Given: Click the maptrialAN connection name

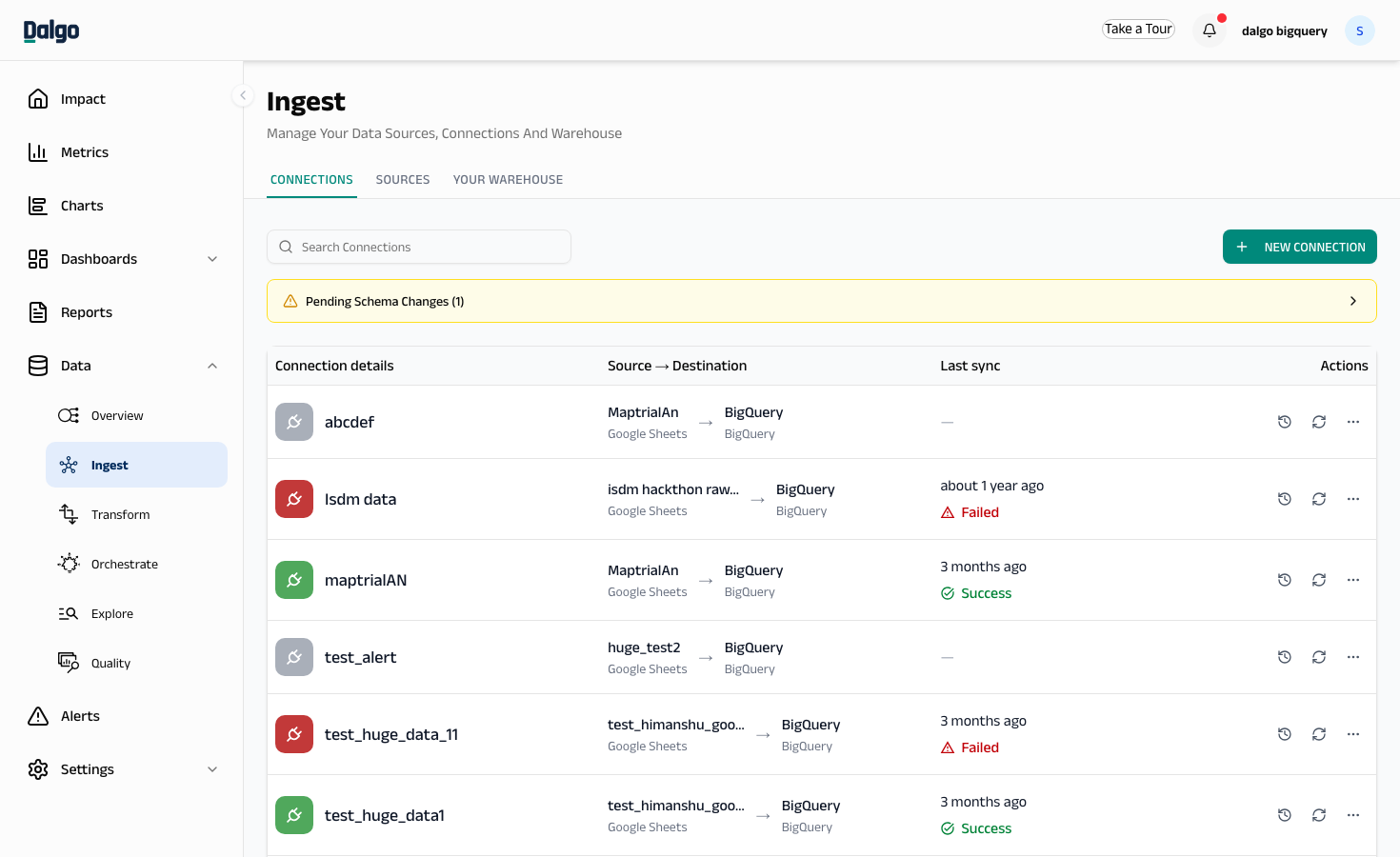Looking at the screenshot, I should (x=366, y=580).
